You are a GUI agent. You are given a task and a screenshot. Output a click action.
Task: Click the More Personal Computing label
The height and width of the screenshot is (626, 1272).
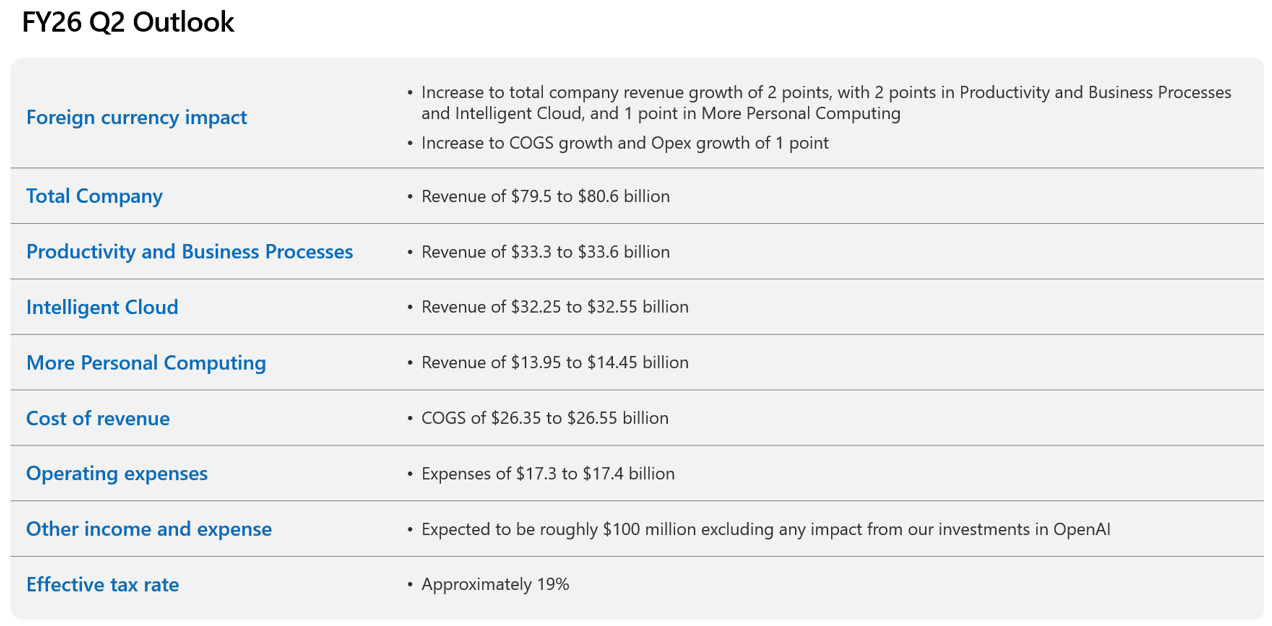point(146,363)
